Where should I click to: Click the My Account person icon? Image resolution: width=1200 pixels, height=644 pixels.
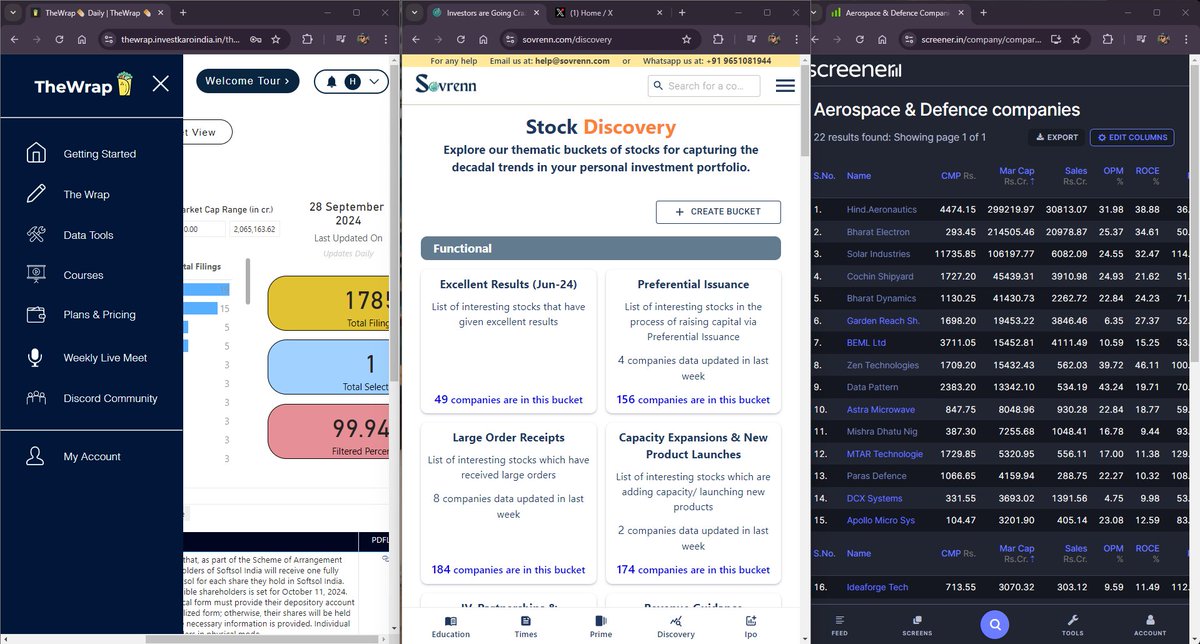click(x=36, y=456)
